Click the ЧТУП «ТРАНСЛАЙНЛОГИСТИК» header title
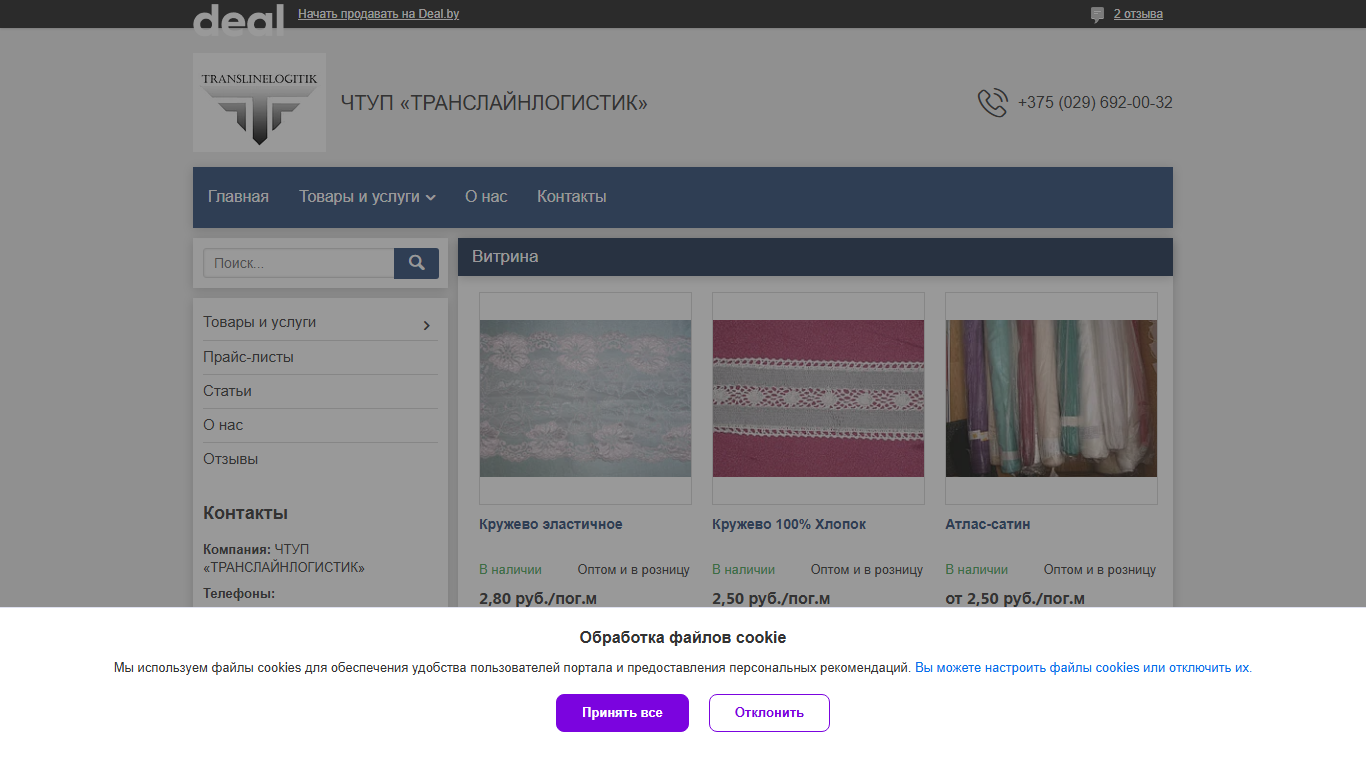 click(494, 102)
